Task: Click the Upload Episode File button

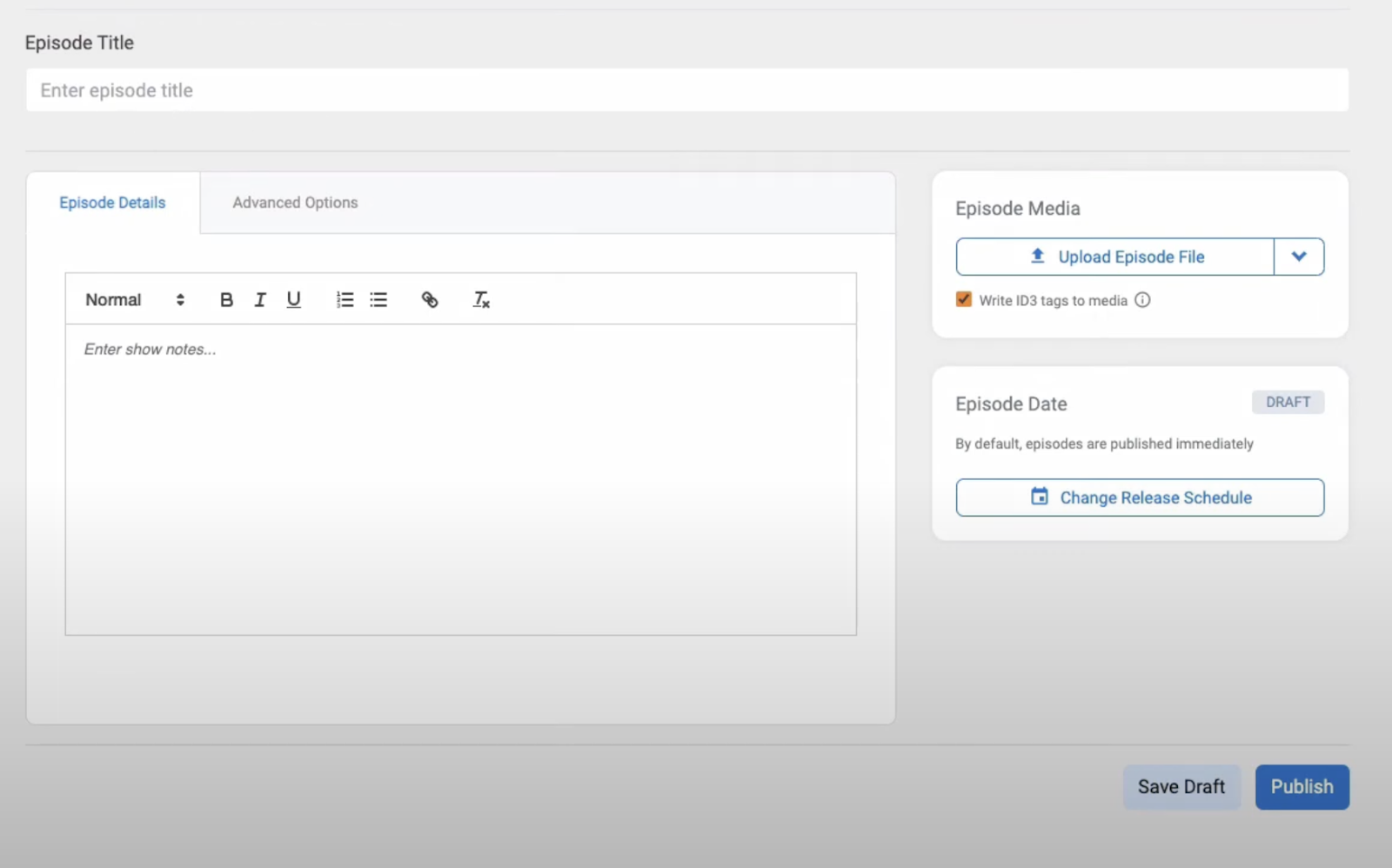Action: pos(1115,257)
